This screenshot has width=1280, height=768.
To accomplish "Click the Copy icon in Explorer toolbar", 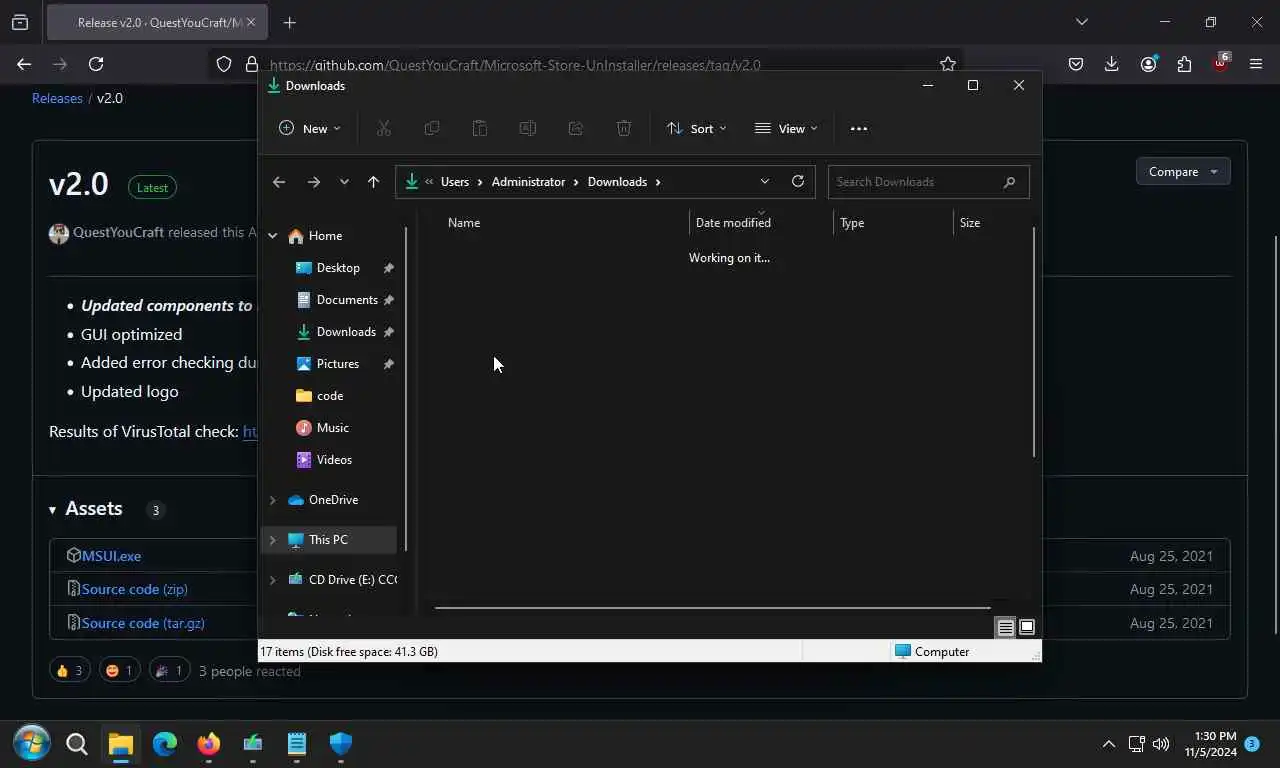I will pyautogui.click(x=432, y=128).
